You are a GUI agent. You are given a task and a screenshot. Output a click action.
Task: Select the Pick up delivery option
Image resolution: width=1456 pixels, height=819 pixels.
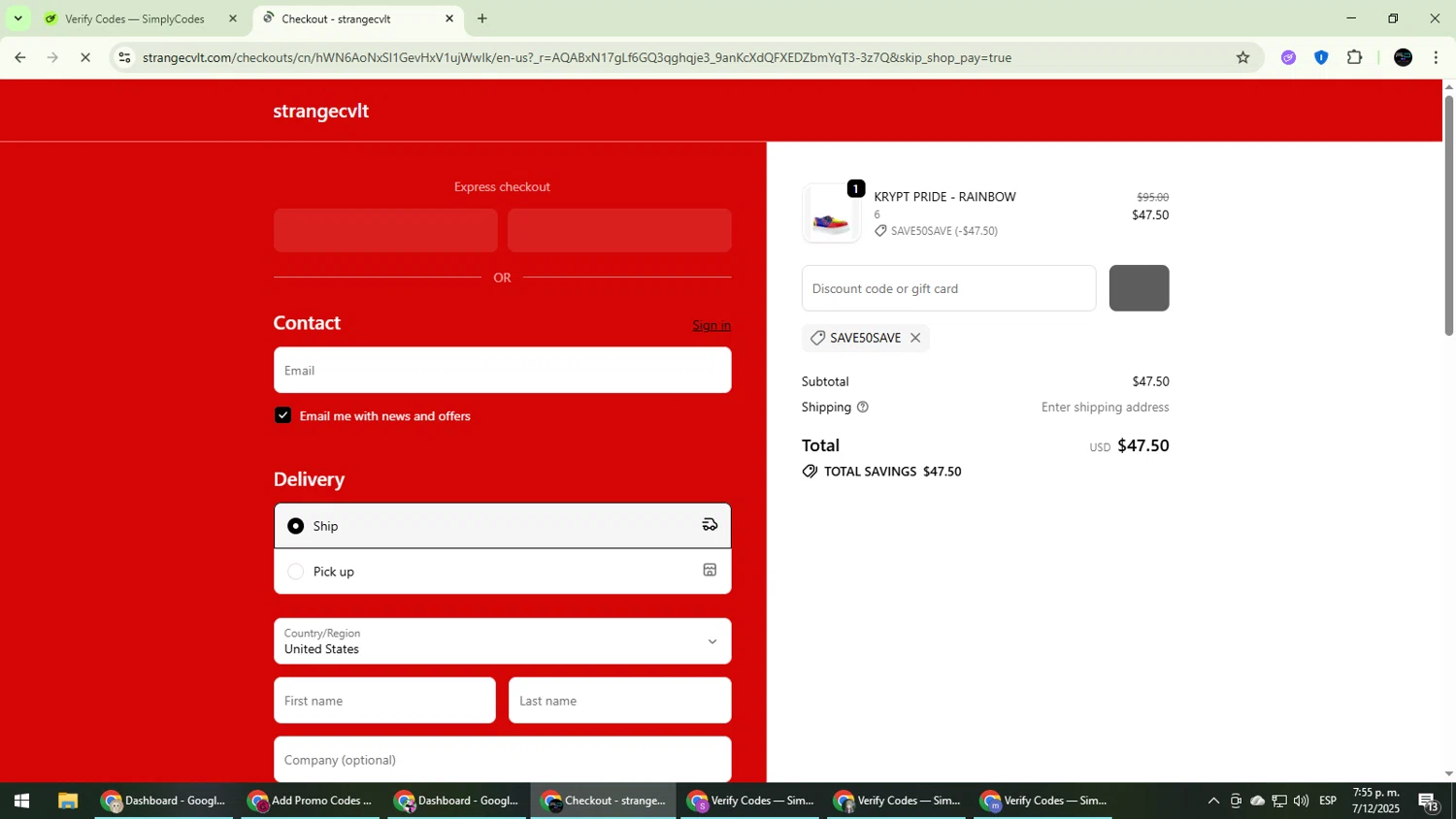tap(502, 572)
